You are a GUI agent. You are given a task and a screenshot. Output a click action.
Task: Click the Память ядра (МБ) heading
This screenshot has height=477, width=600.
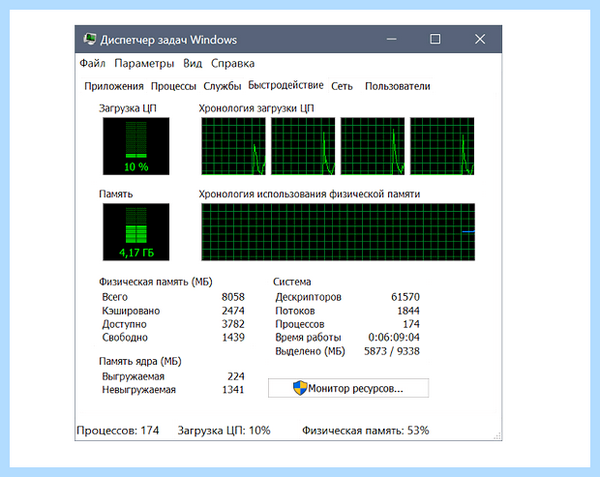coord(140,361)
